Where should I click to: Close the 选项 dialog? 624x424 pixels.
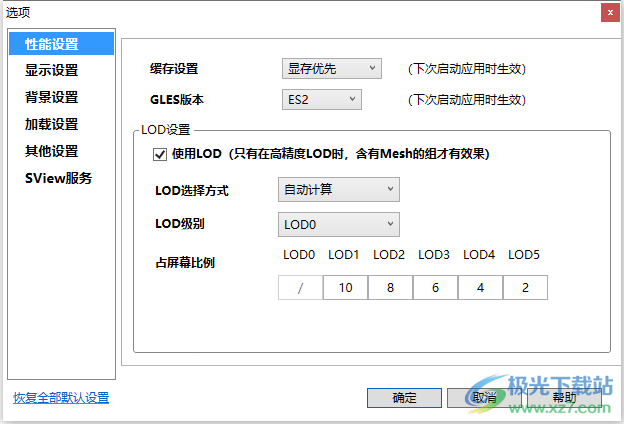click(610, 12)
